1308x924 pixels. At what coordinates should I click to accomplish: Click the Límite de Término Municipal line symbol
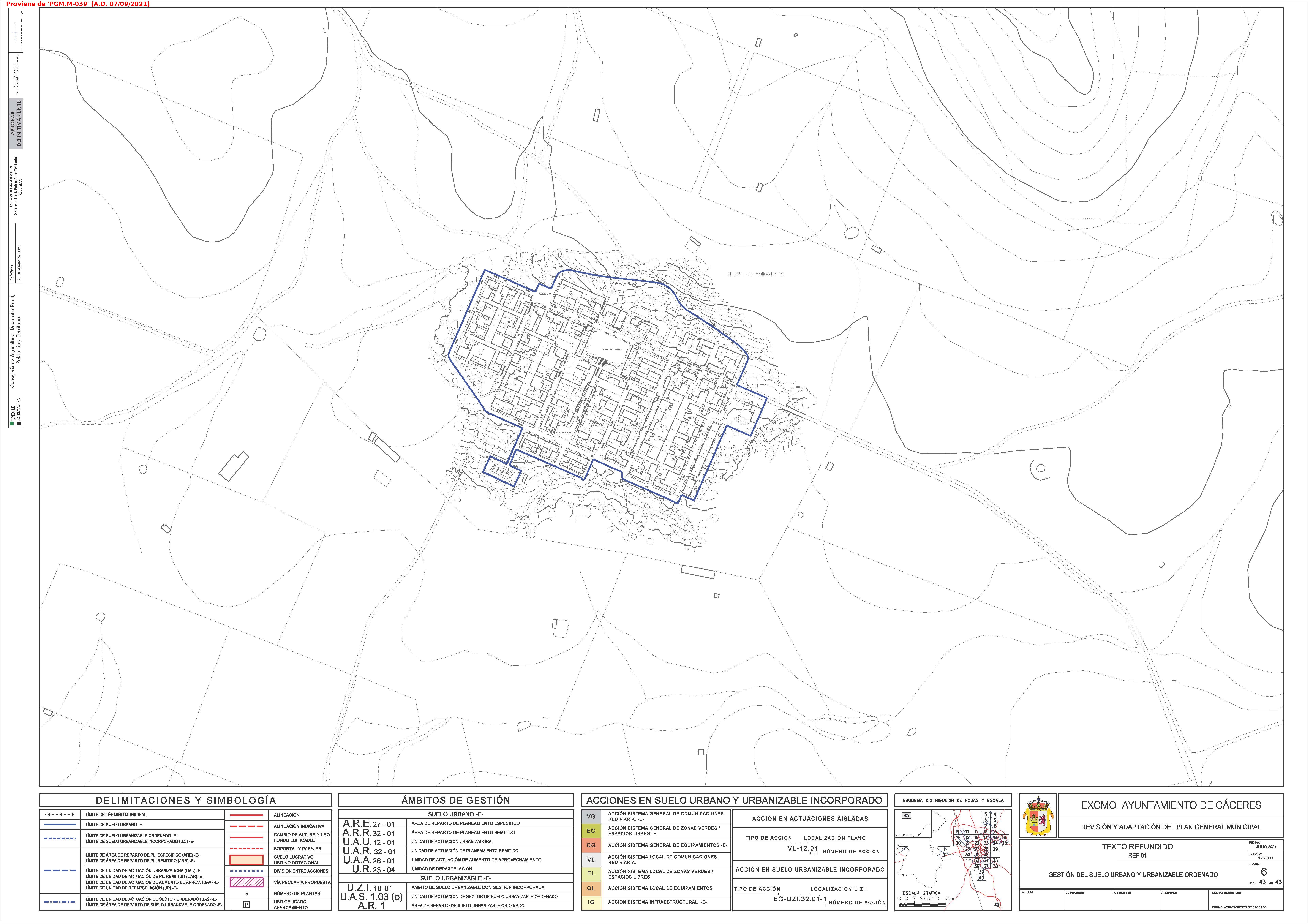[60, 815]
